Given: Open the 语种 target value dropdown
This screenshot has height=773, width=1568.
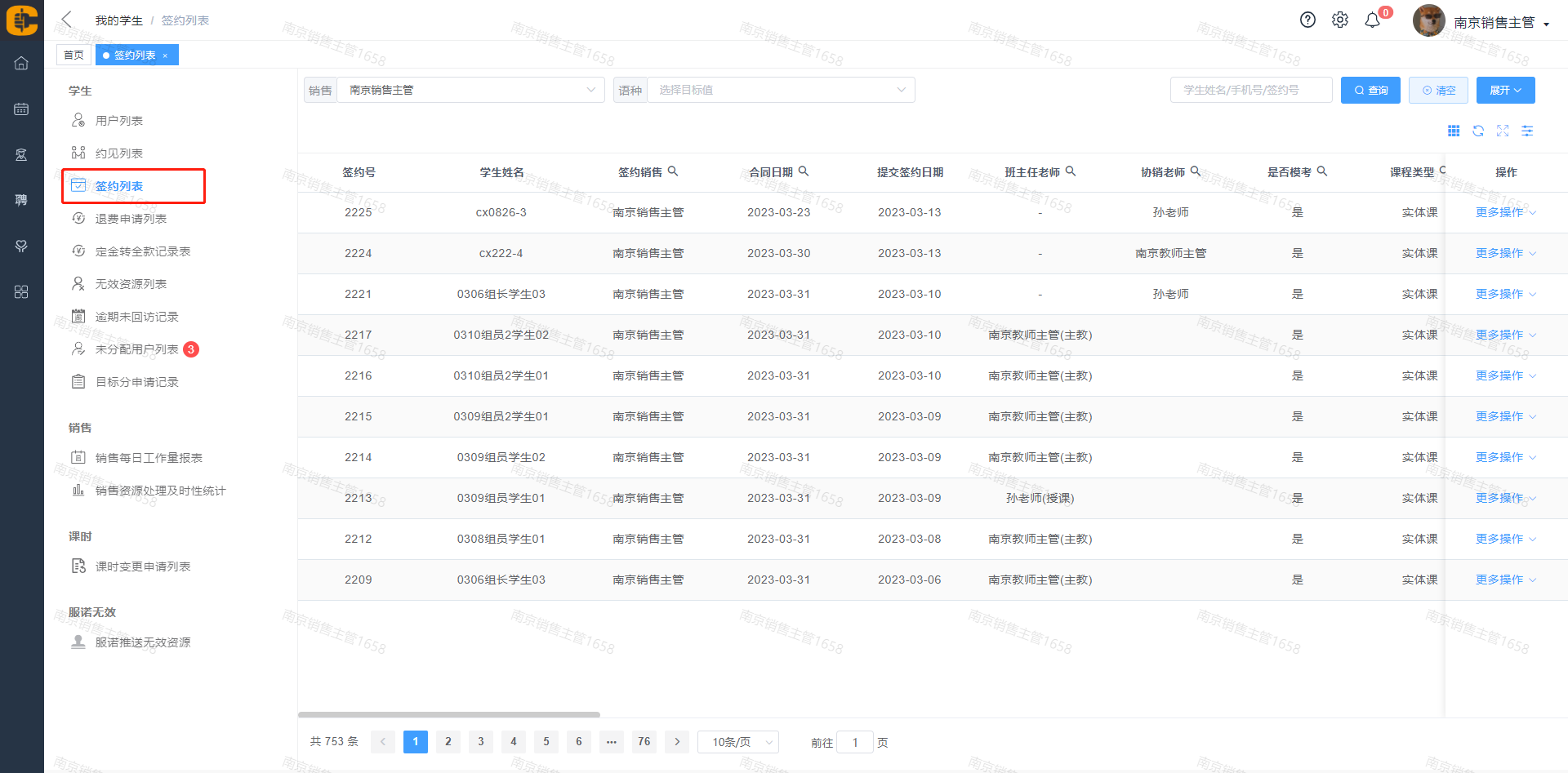Looking at the screenshot, I should pos(781,90).
